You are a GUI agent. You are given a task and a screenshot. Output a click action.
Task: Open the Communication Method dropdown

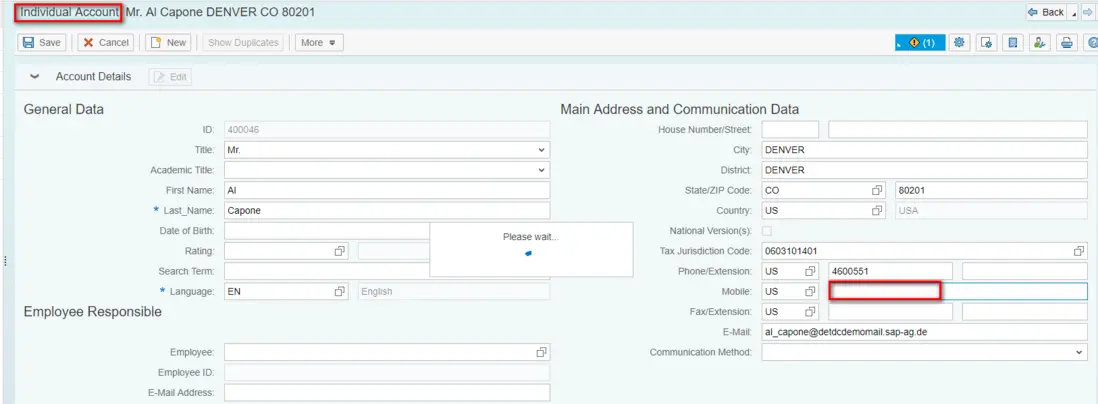point(1079,352)
